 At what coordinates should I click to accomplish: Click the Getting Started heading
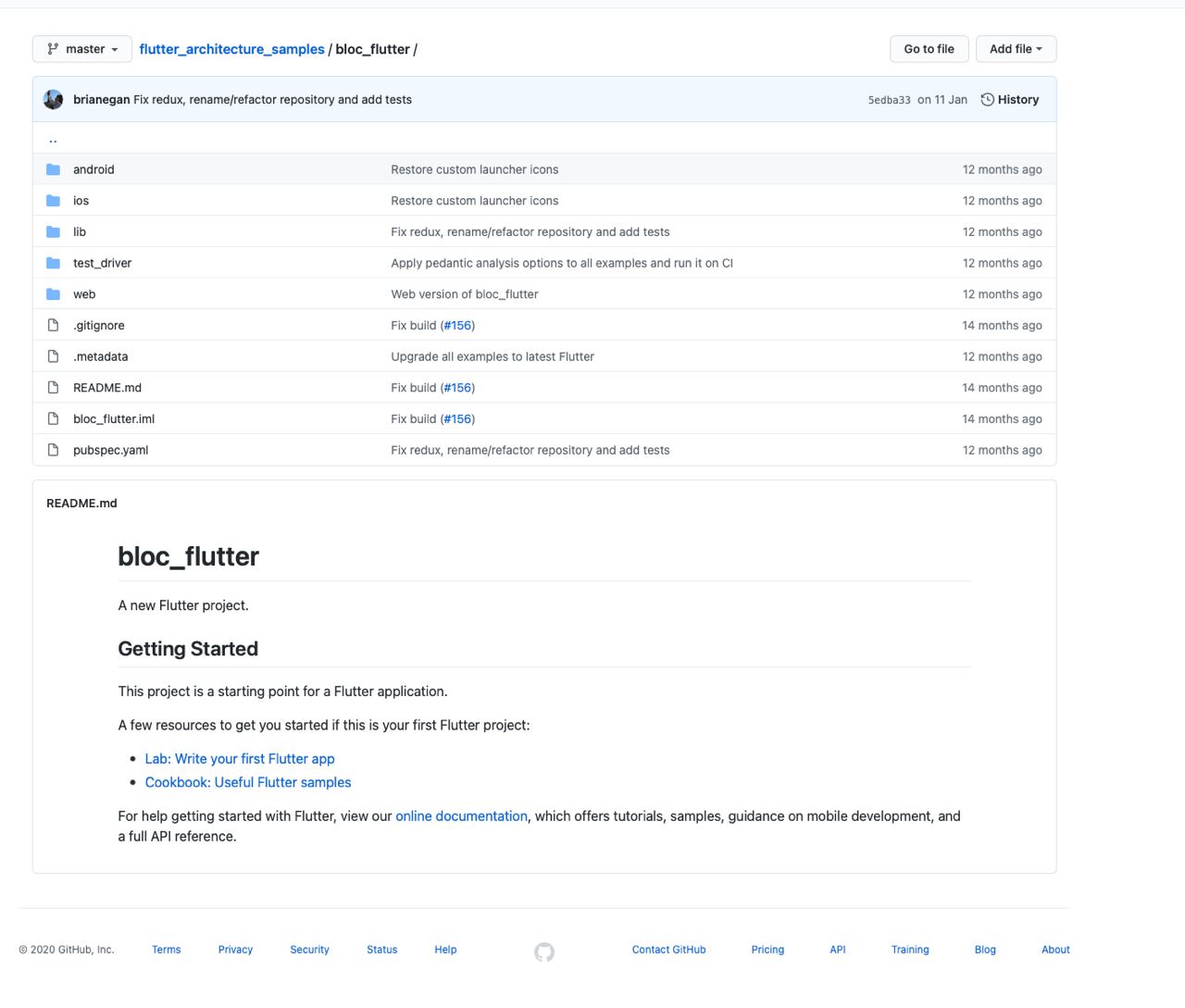[188, 649]
